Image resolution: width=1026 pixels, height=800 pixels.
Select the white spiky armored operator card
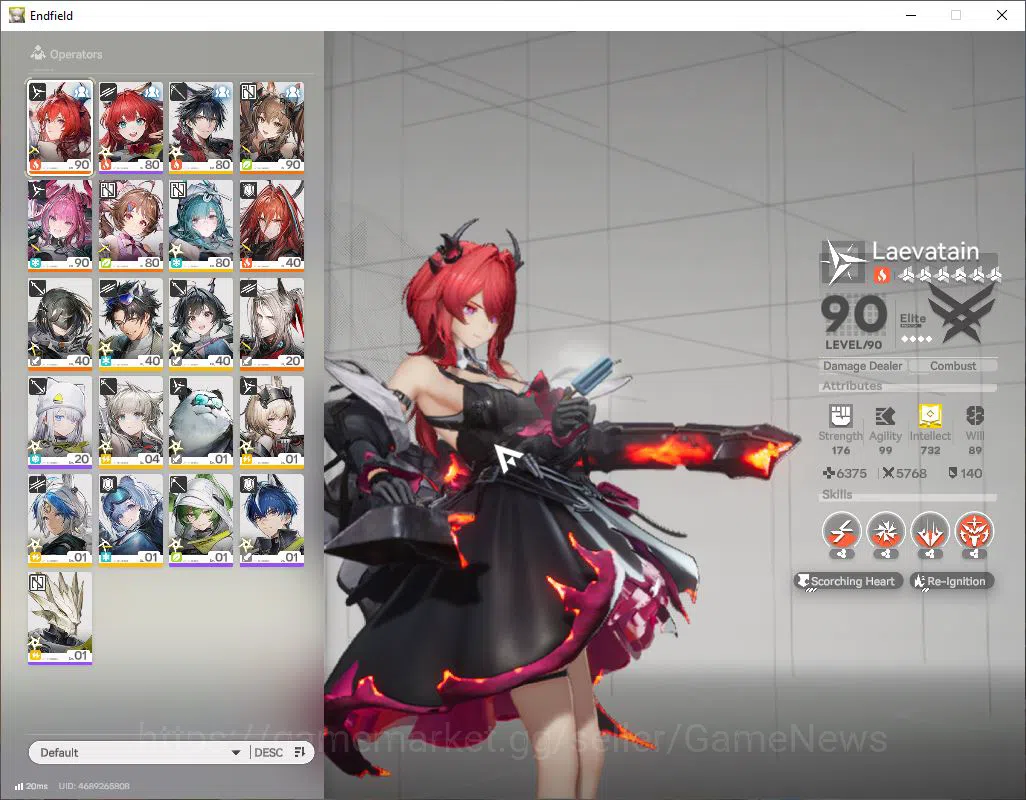[x=60, y=618]
